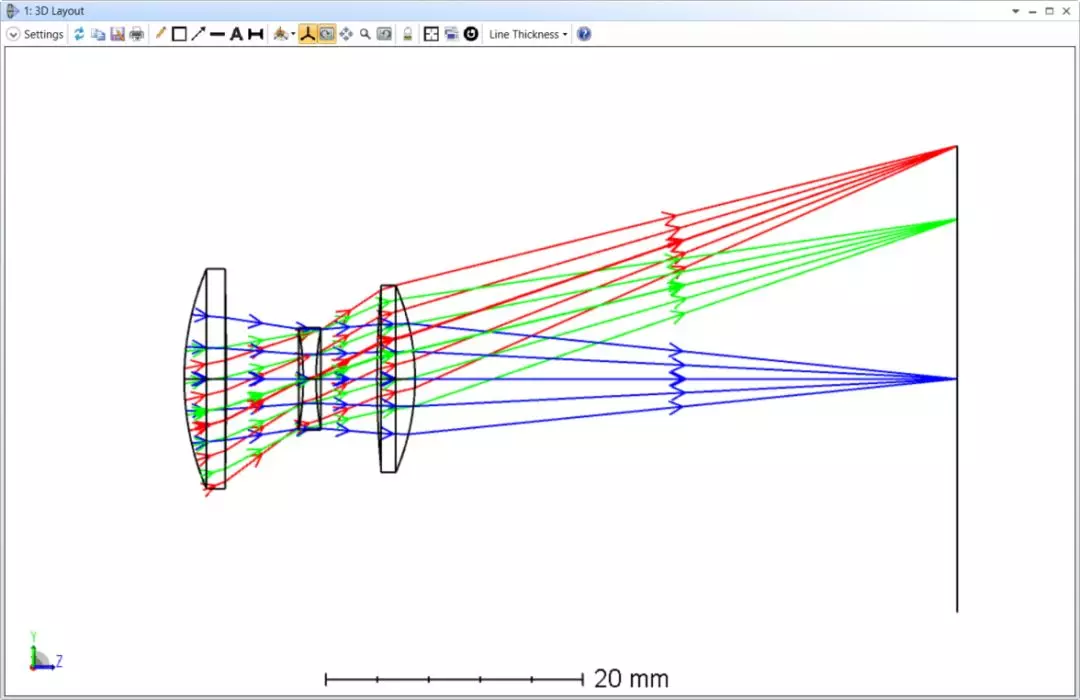The width and height of the screenshot is (1080, 700).
Task: Click the Copy to clipboard icon
Action: click(x=98, y=34)
